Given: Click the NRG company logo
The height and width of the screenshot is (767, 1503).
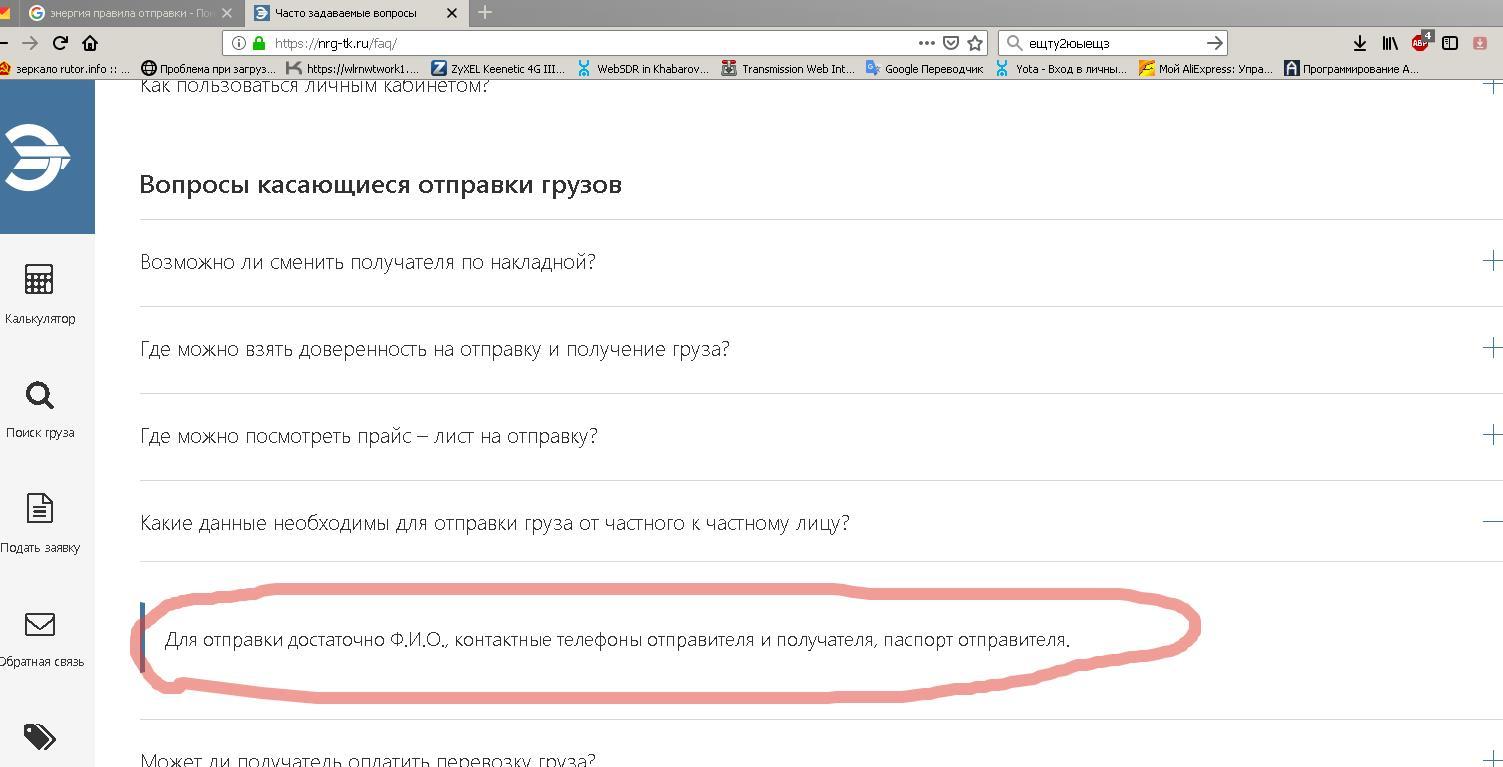Looking at the screenshot, I should pos(39,155).
